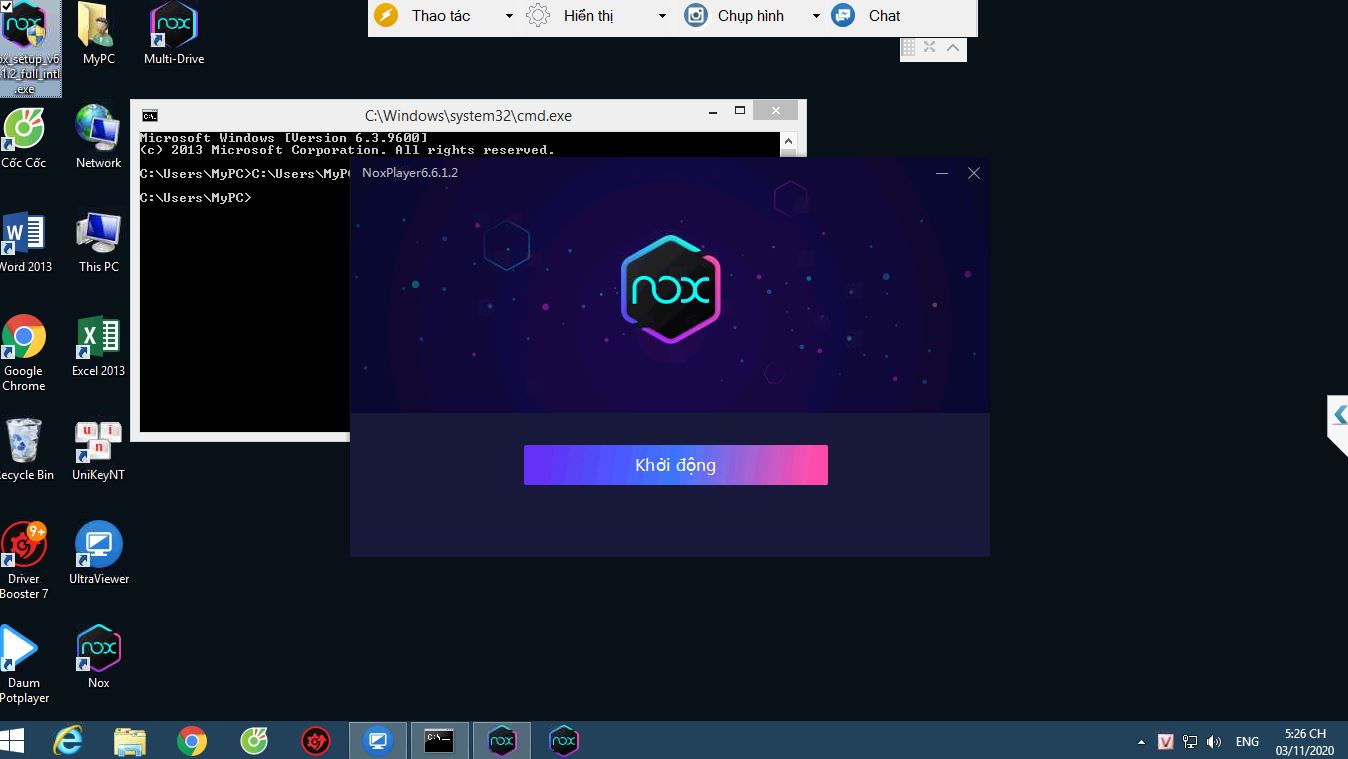Launch the UniKeyNT shortcut
This screenshot has height=759, width=1348.
[98, 450]
